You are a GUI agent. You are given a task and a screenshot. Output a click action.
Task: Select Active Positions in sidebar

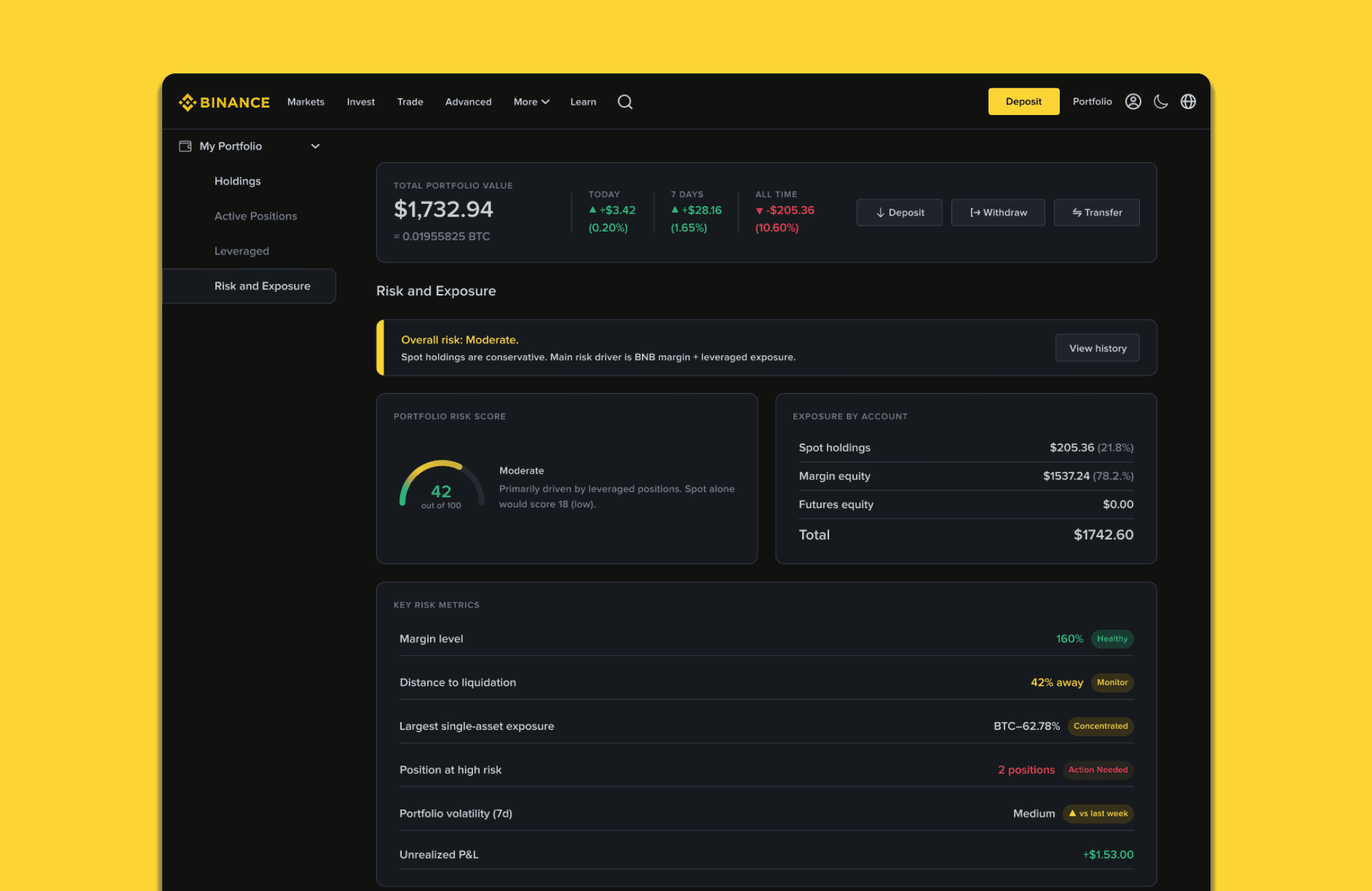coord(255,216)
